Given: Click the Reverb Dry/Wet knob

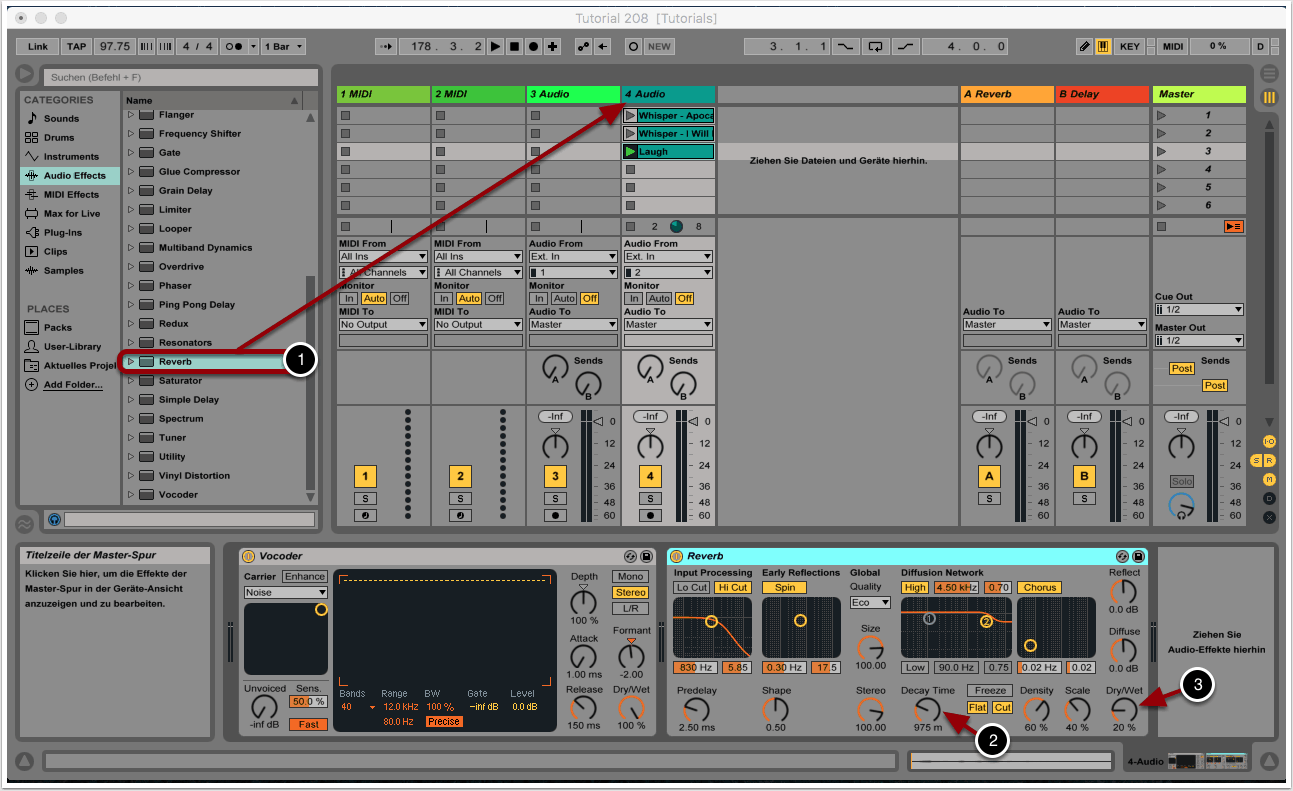Looking at the screenshot, I should click(1124, 710).
